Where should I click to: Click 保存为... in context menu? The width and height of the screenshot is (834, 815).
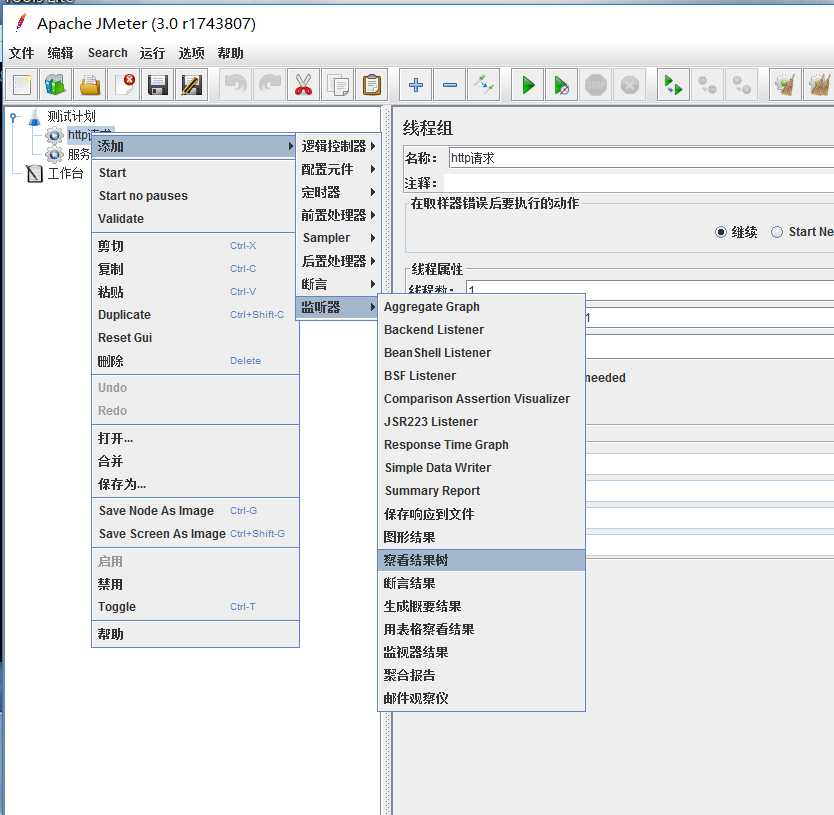tap(195, 484)
